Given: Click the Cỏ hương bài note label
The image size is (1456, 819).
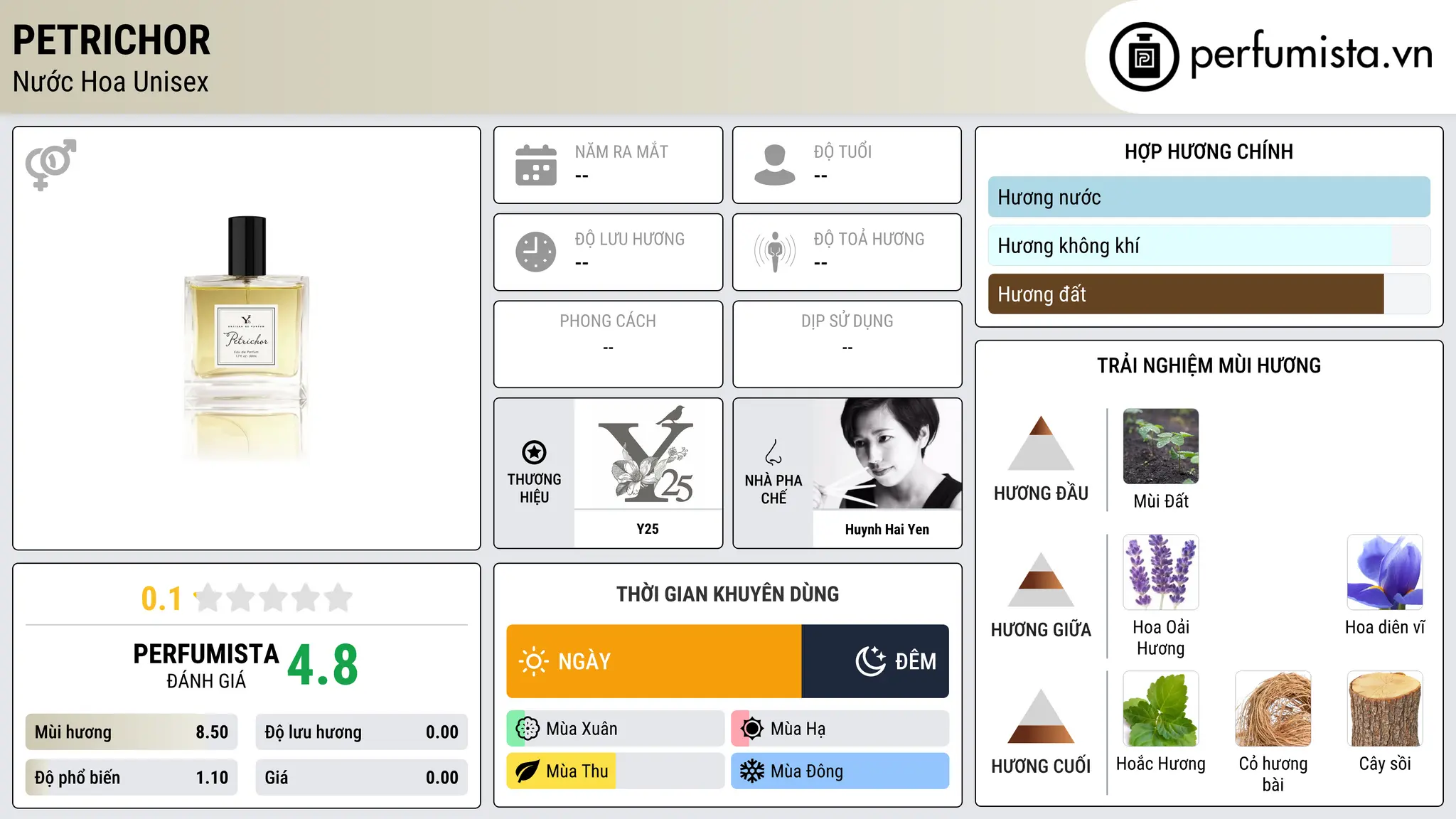Looking at the screenshot, I should 1273,773.
